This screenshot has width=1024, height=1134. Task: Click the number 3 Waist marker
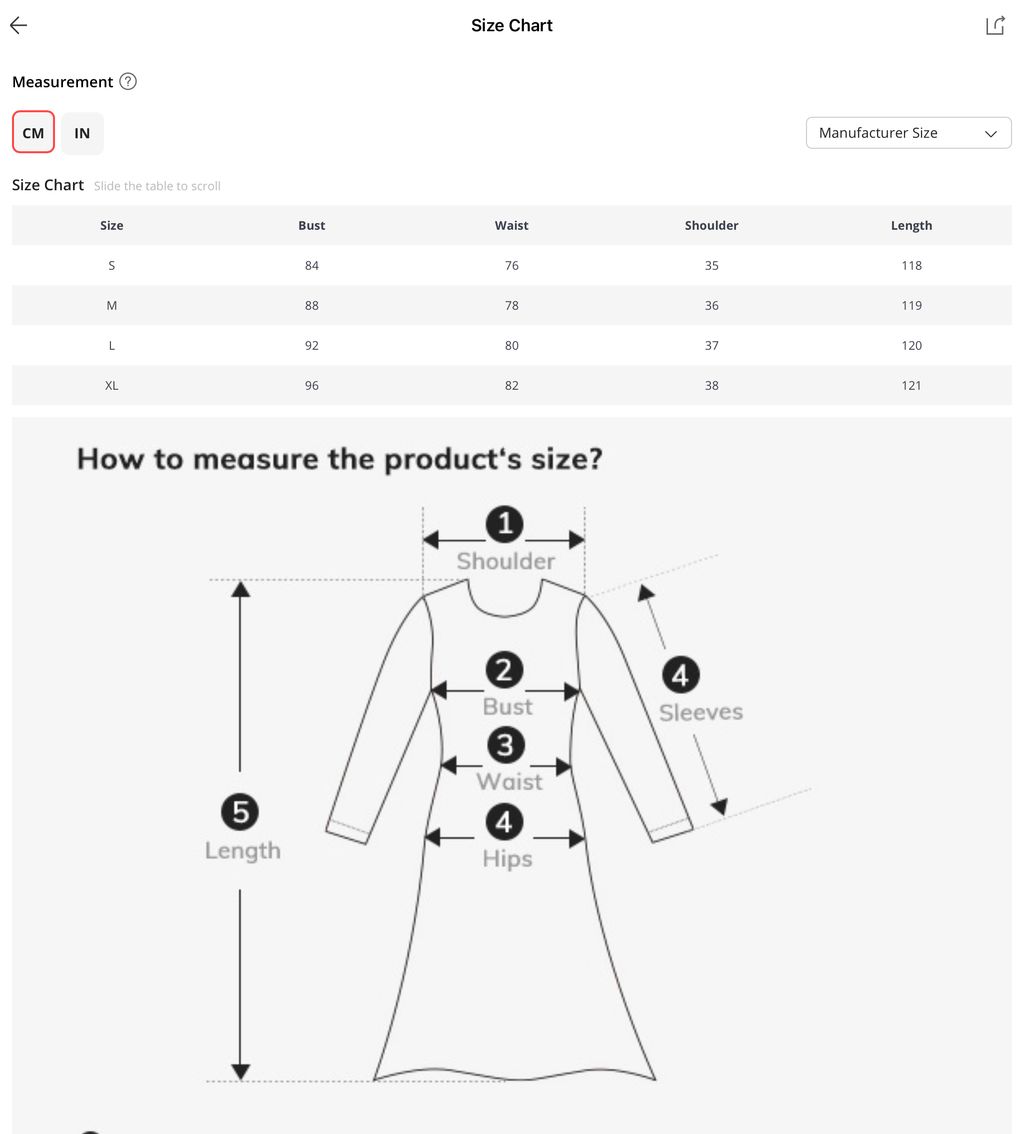(x=505, y=745)
